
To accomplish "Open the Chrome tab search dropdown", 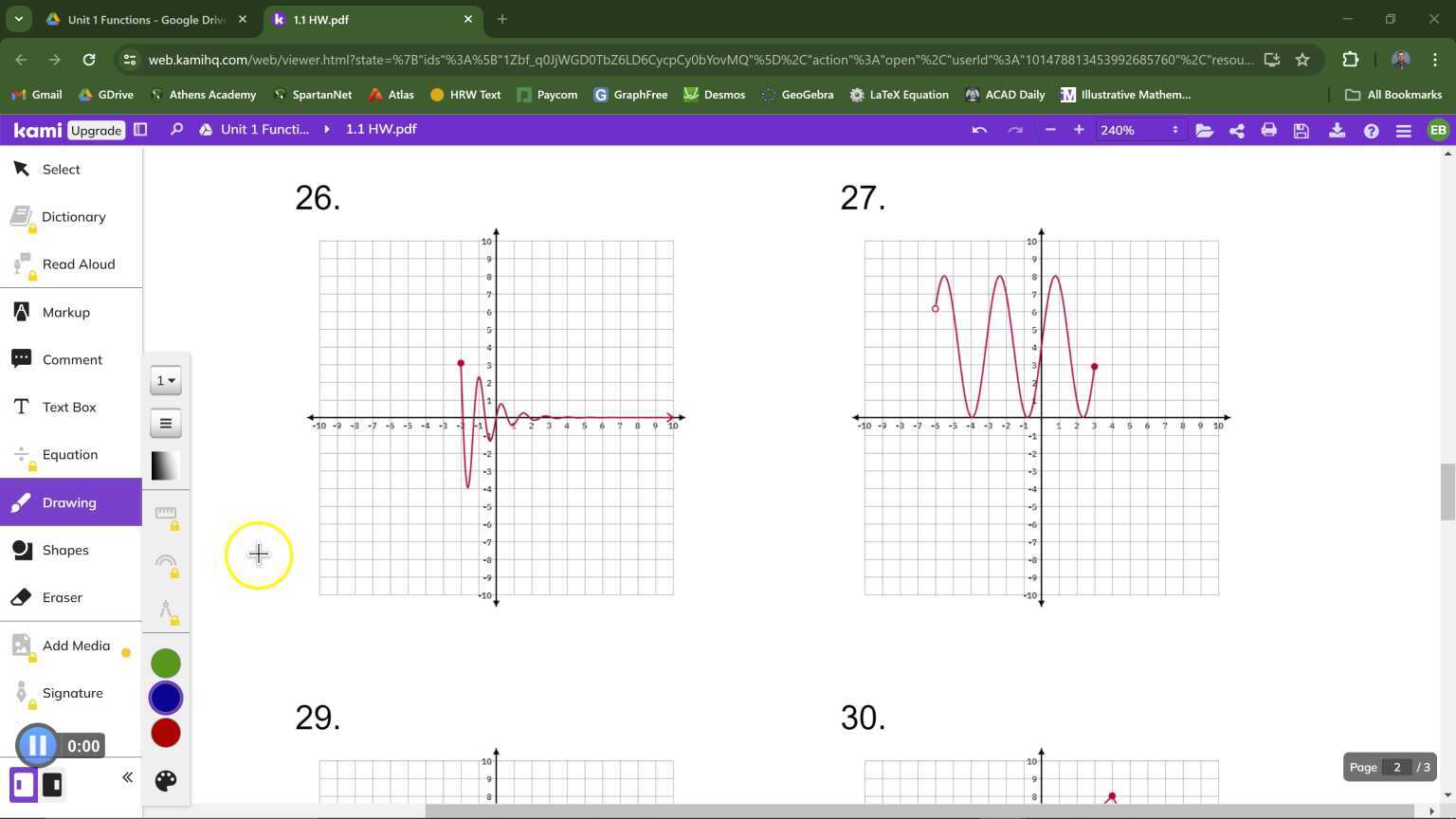I will pyautogui.click(x=18, y=19).
